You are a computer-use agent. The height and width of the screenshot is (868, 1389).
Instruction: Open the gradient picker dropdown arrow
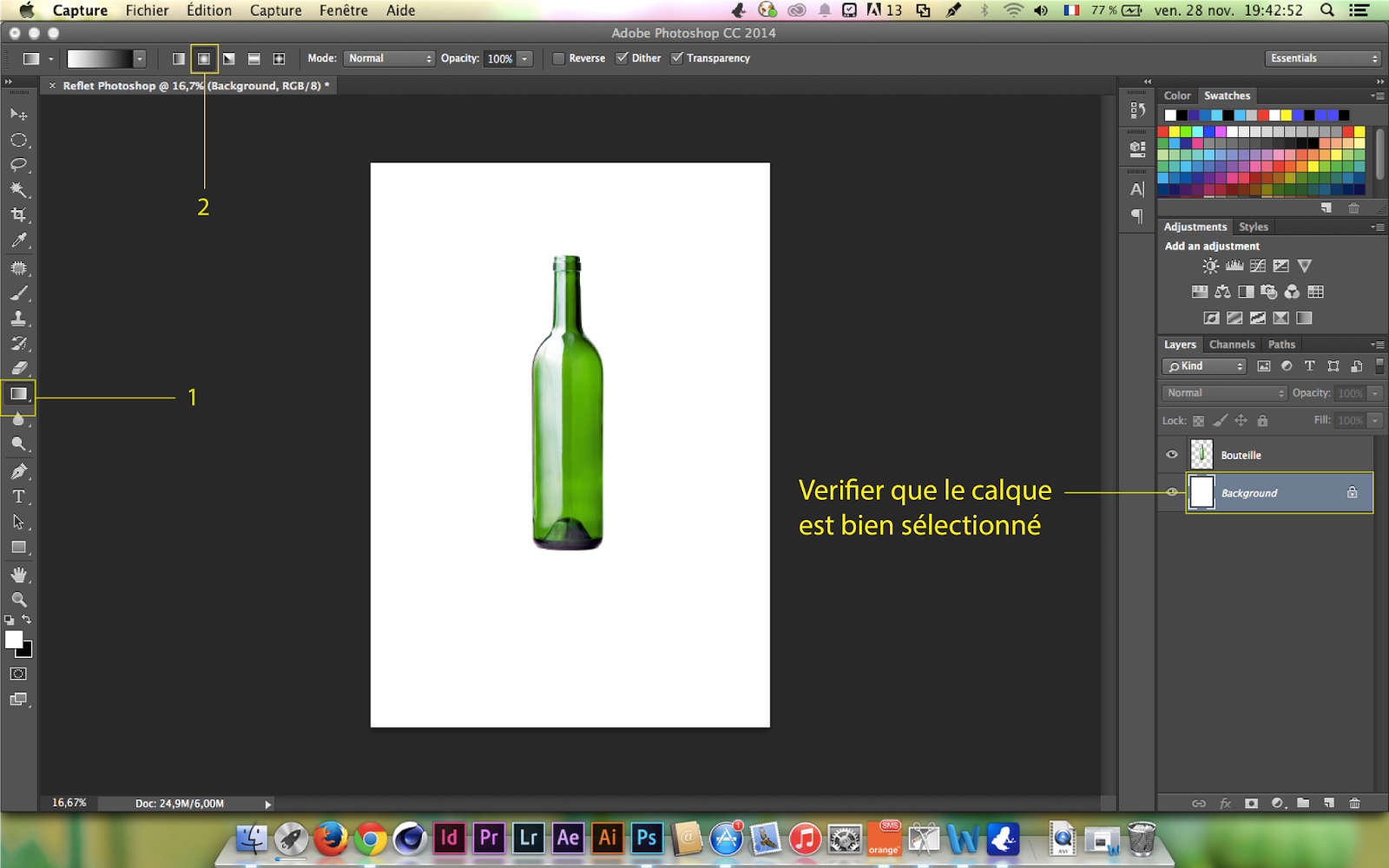point(139,59)
